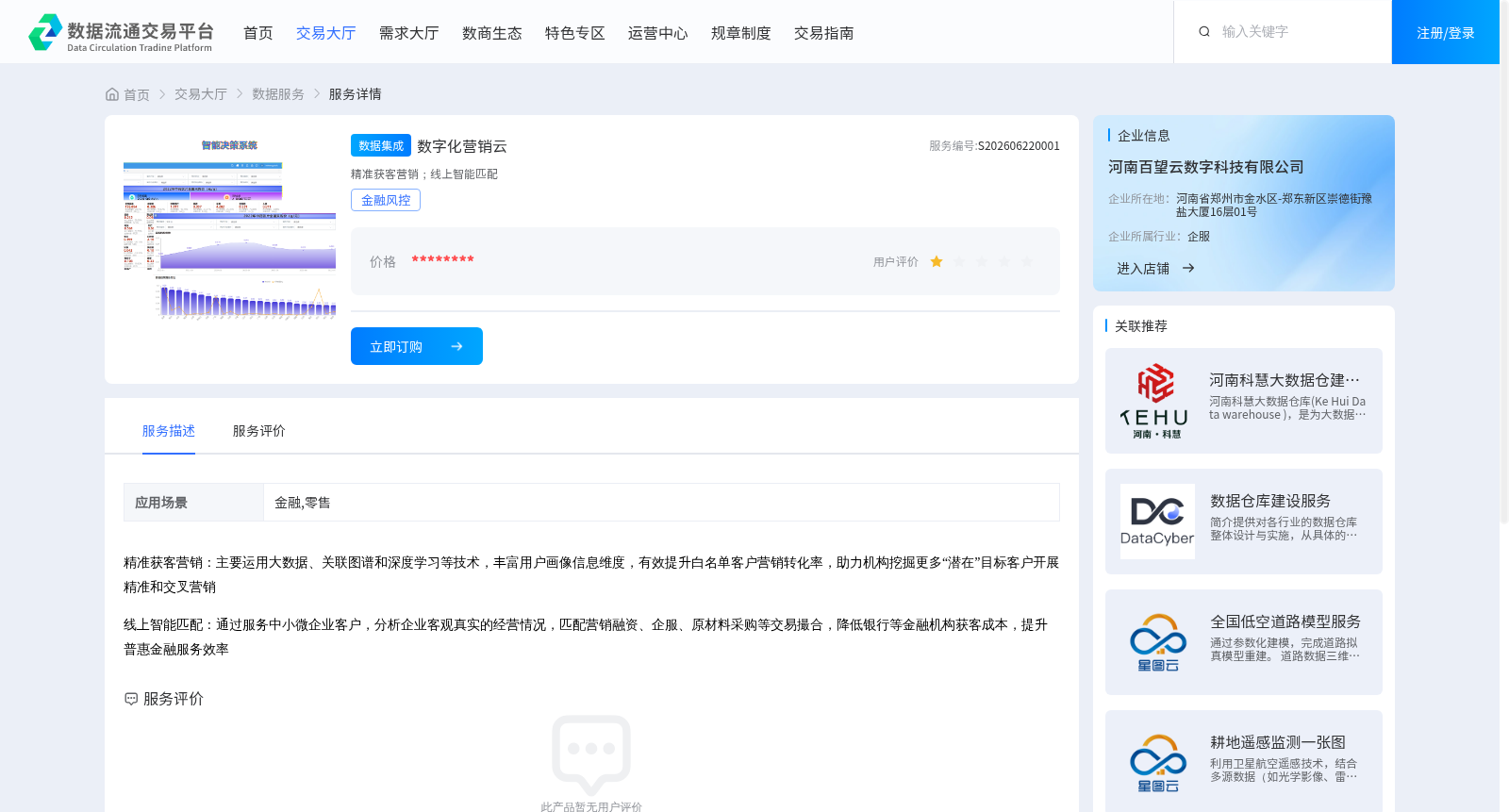The width and height of the screenshot is (1509, 812).
Task: Open 运营中心 in the navigation bar
Action: (658, 33)
